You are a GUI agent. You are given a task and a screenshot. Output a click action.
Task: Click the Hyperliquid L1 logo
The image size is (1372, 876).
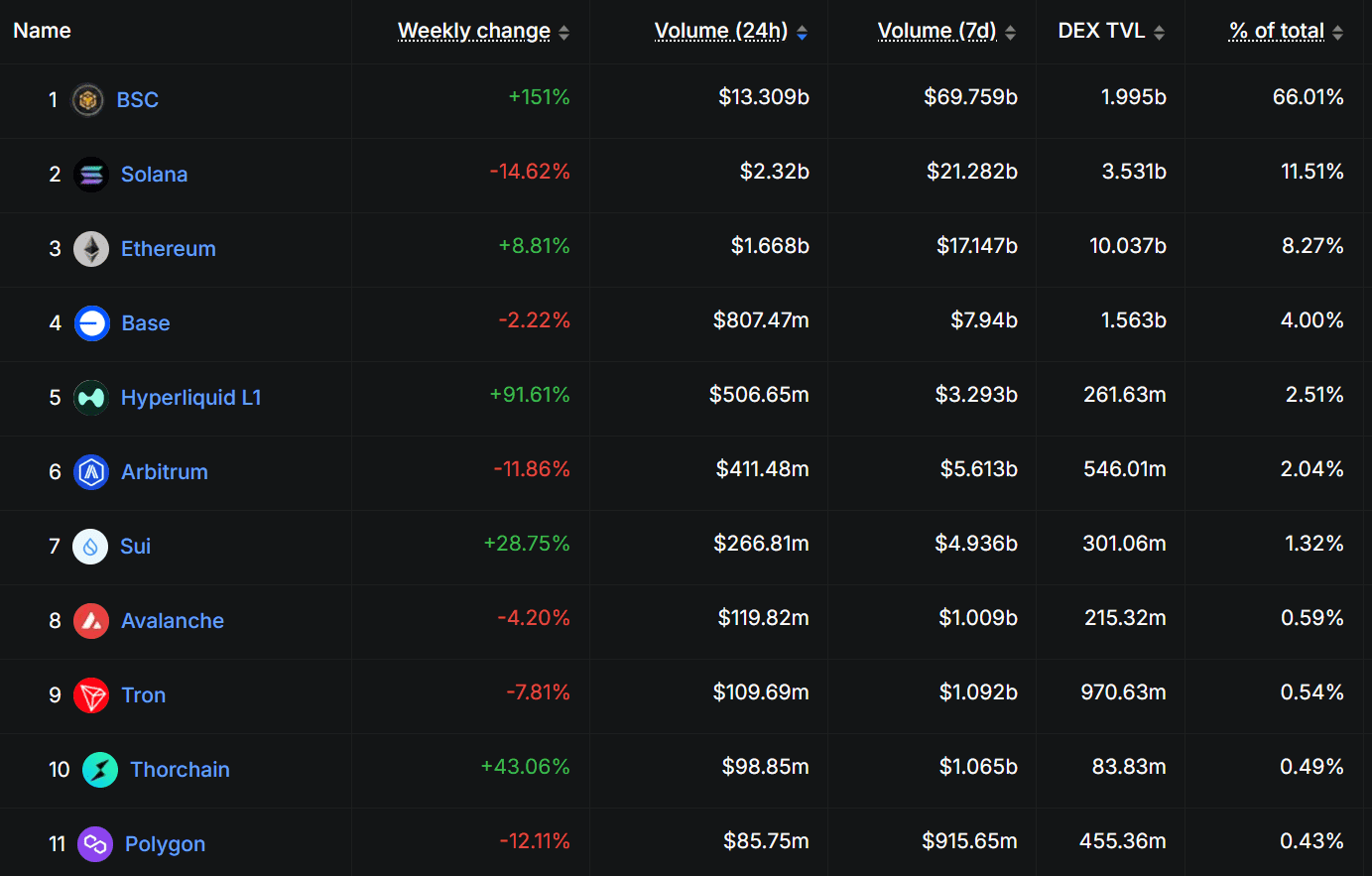[90, 397]
